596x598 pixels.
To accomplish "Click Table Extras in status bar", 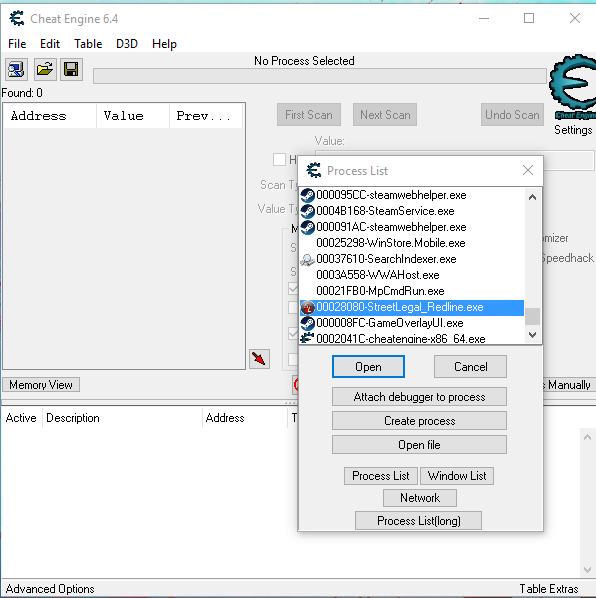I will 549,589.
